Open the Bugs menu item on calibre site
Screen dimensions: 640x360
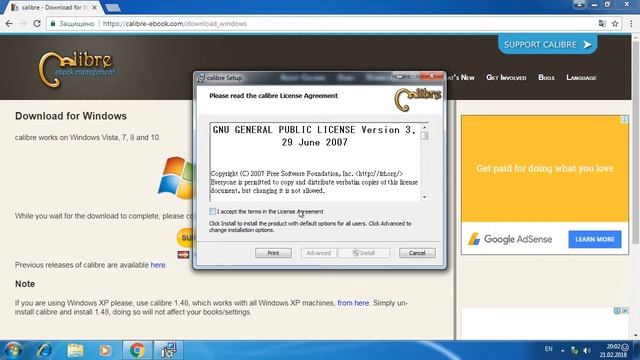[546, 78]
